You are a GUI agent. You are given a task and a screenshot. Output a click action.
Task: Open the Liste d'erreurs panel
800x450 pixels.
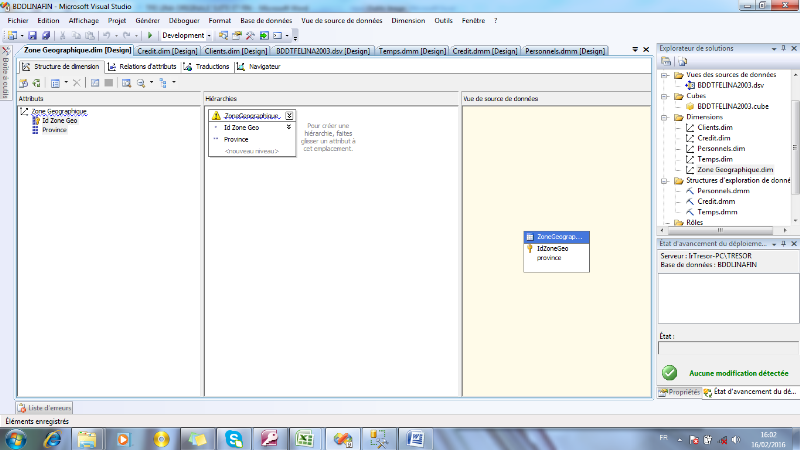(45, 407)
